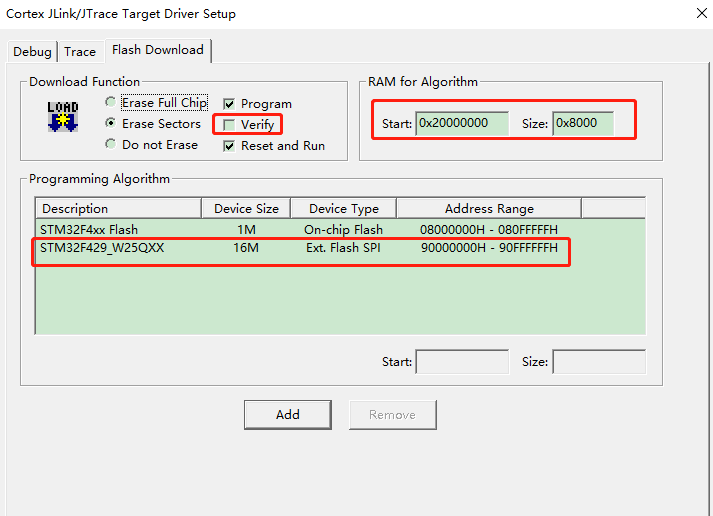Close the Target Driver Setup dialog

click(x=702, y=13)
